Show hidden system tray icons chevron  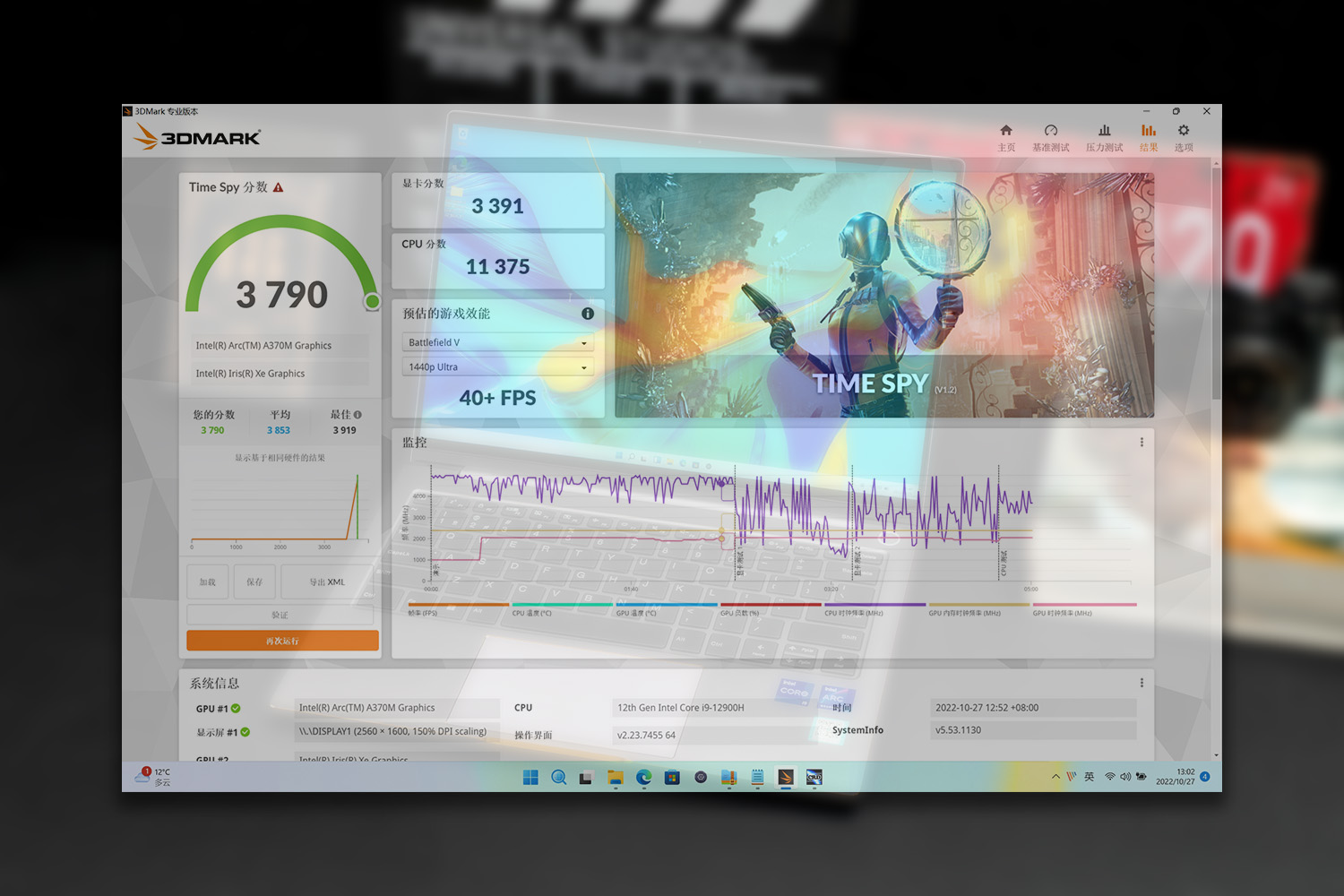(x=1055, y=777)
